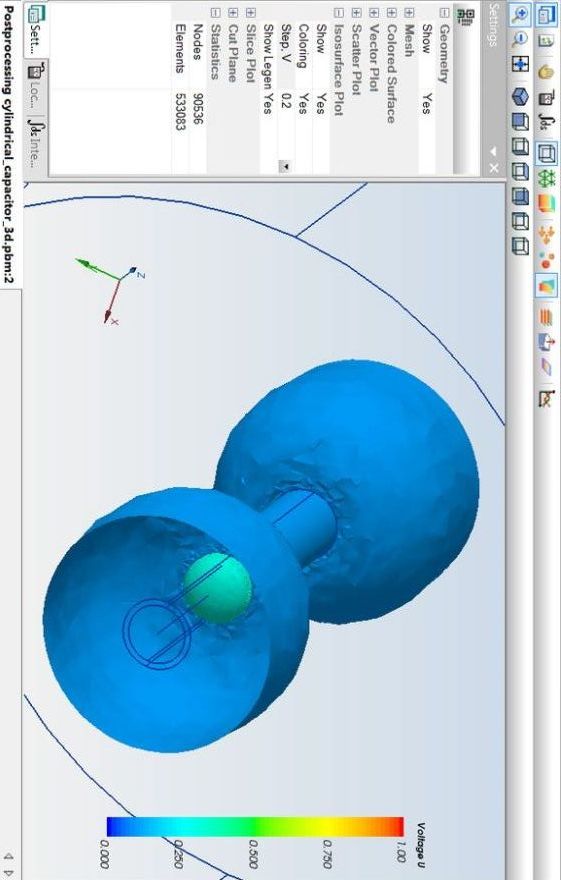Click the Voltage U legend title
This screenshot has width=561, height=880.
click(x=420, y=845)
